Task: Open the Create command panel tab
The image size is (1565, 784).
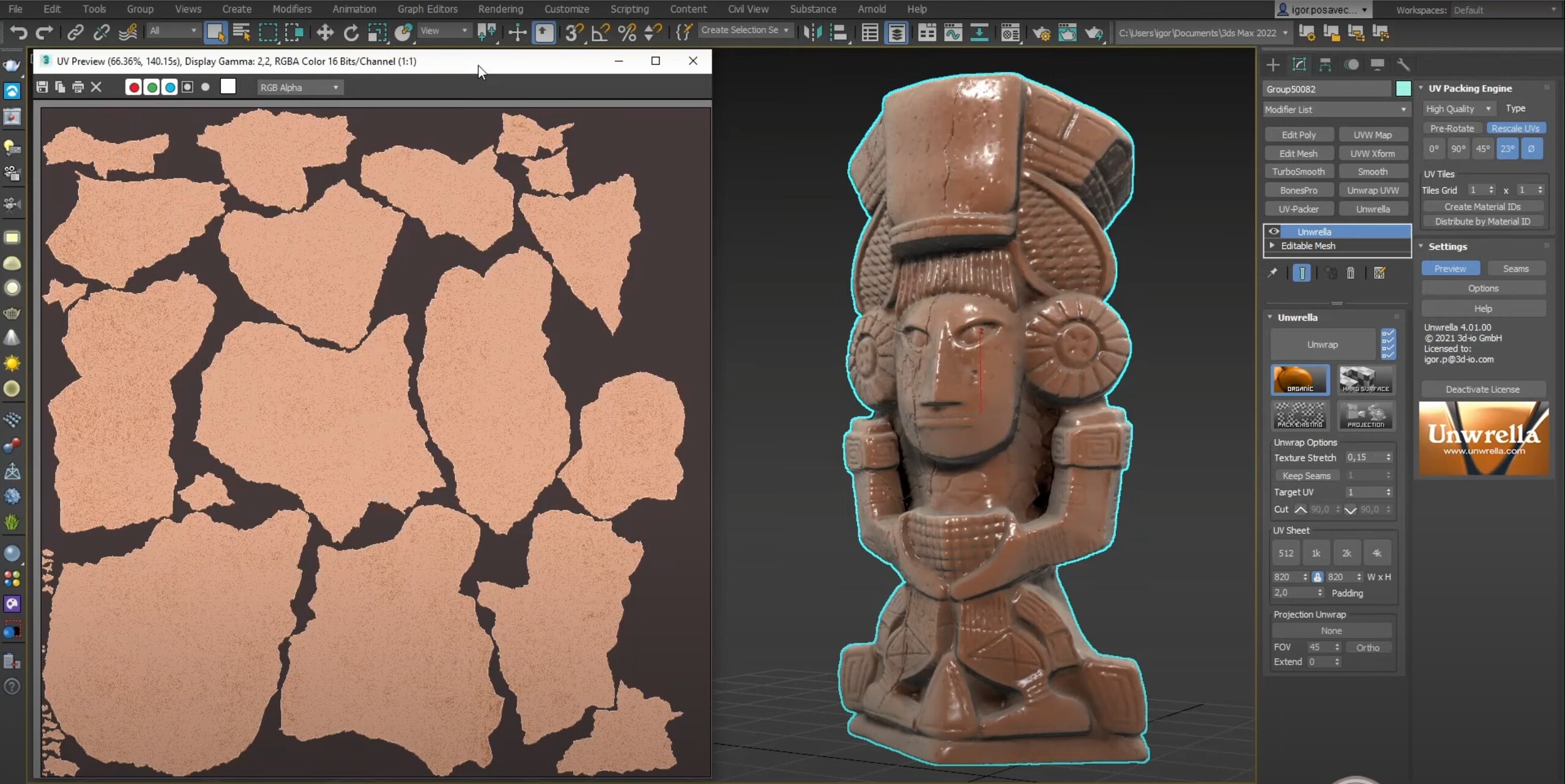Action: pyautogui.click(x=1273, y=64)
